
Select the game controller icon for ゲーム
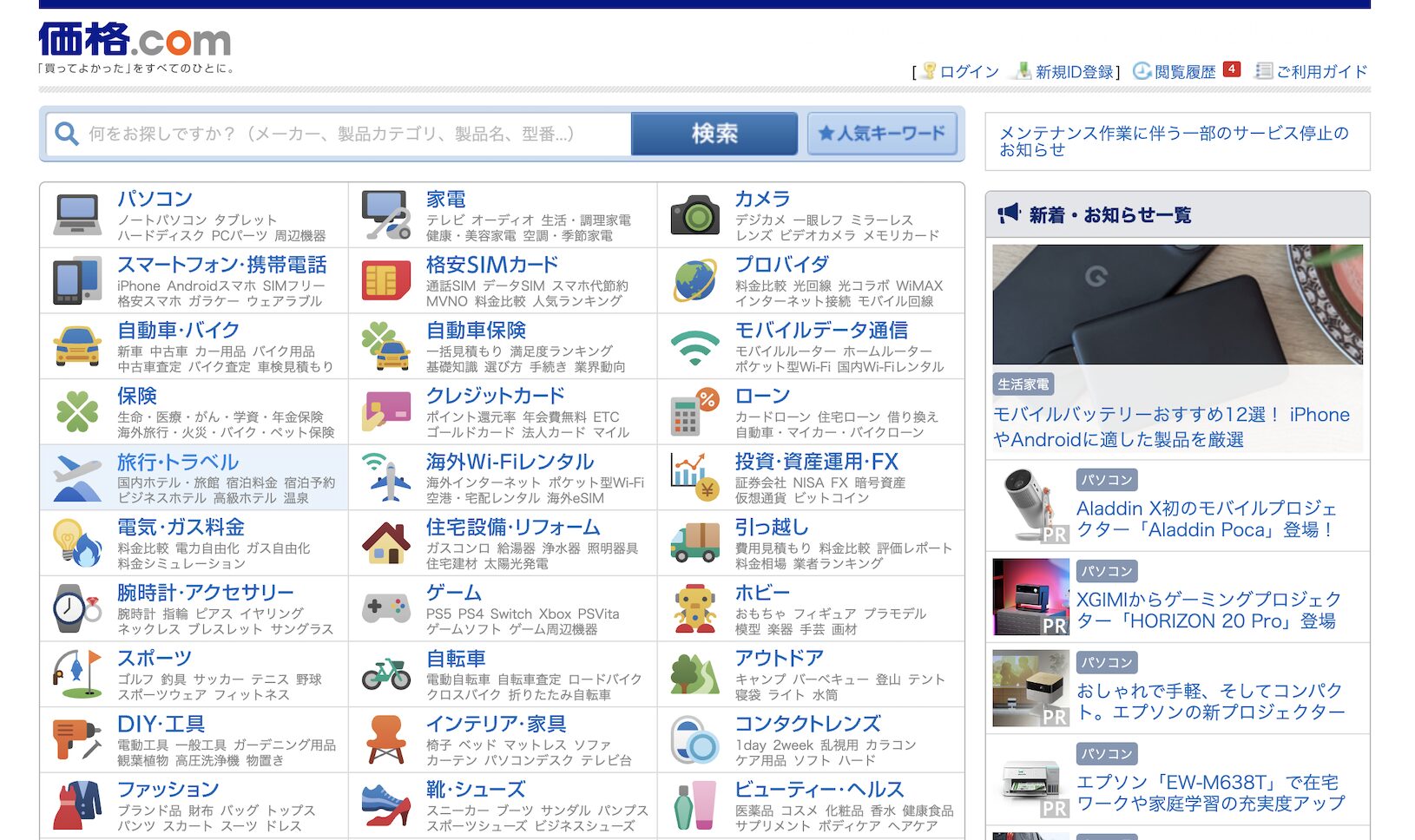tap(386, 608)
